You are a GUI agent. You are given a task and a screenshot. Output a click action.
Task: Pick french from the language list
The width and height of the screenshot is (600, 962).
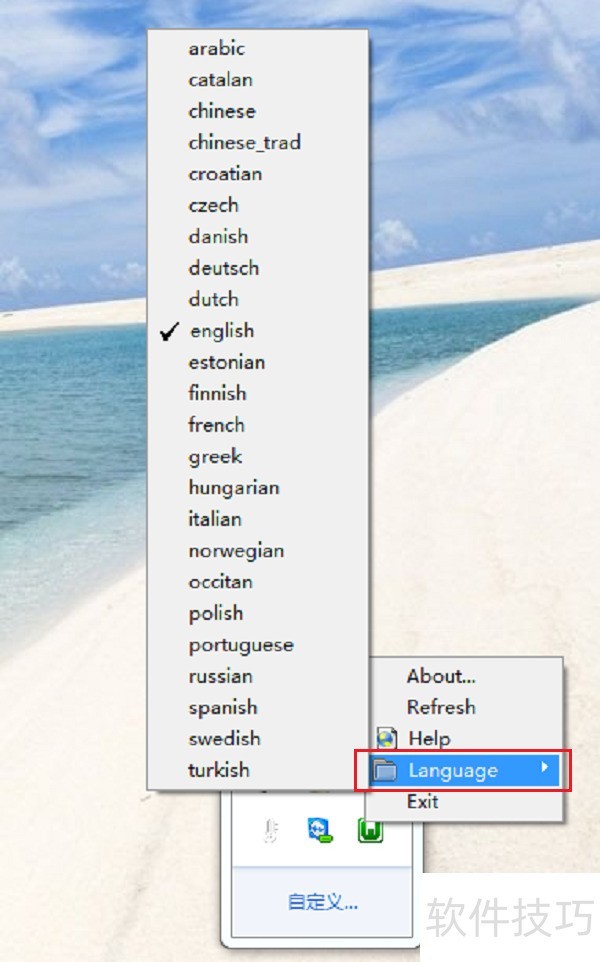tap(217, 425)
